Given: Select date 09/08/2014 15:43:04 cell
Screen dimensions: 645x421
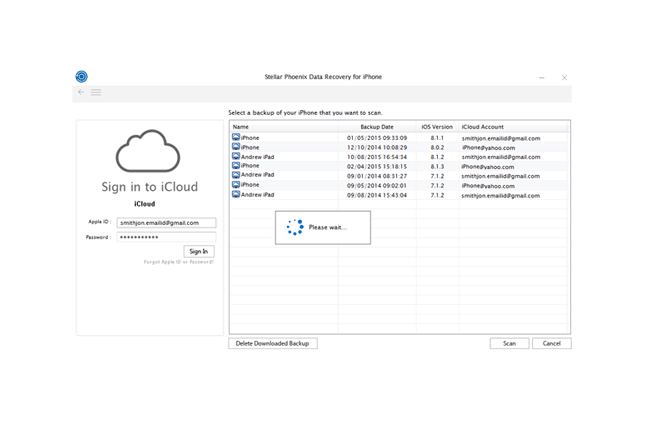Looking at the screenshot, I should click(x=377, y=195).
